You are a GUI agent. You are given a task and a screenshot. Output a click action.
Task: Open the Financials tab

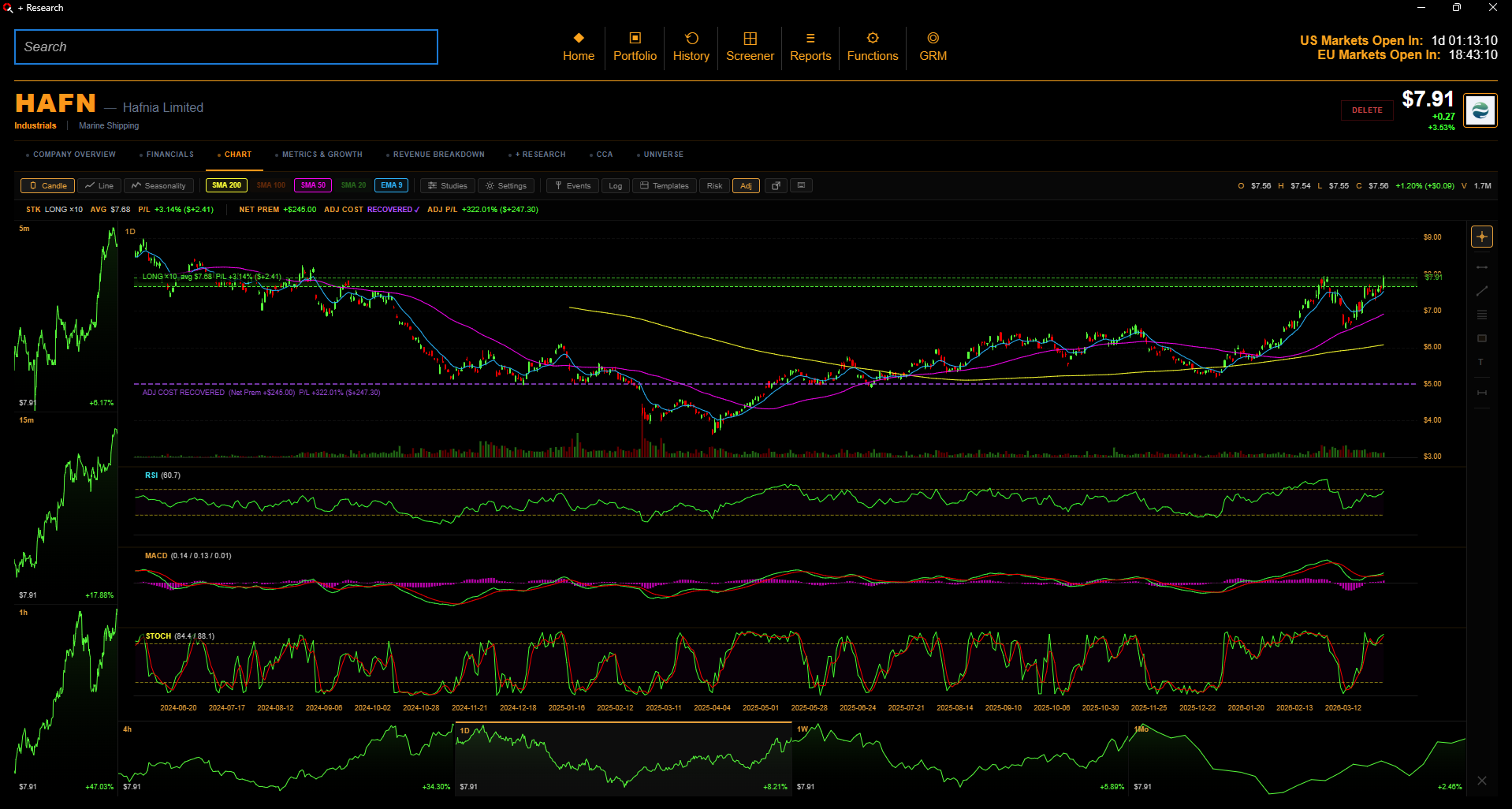click(166, 155)
